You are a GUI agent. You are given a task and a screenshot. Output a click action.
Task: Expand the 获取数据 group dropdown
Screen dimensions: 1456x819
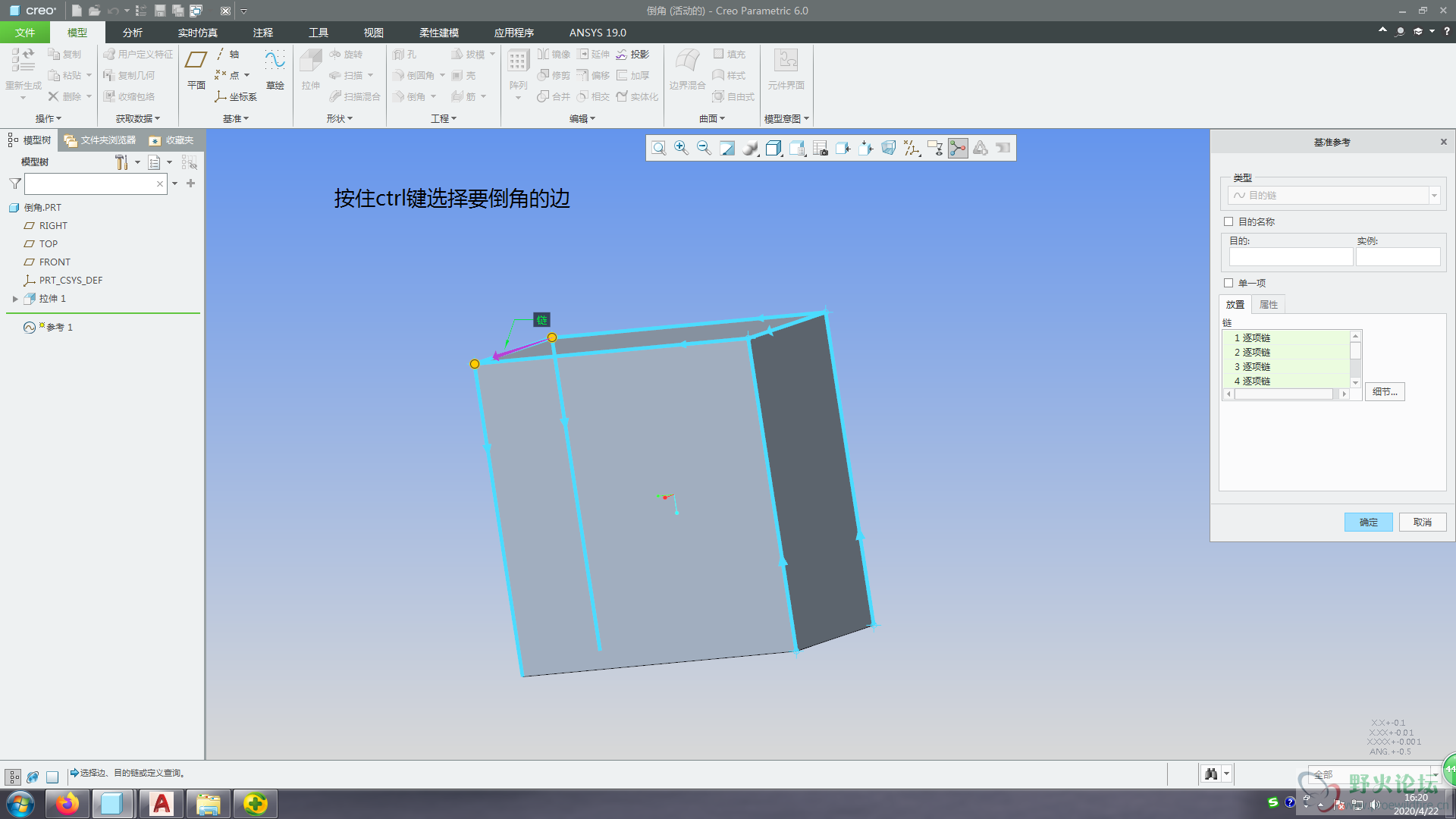tap(138, 118)
